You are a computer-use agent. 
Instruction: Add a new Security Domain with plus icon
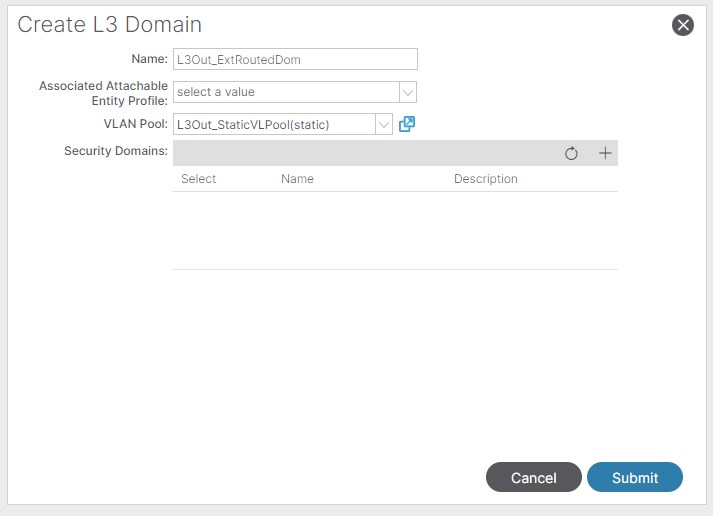[x=604, y=153]
